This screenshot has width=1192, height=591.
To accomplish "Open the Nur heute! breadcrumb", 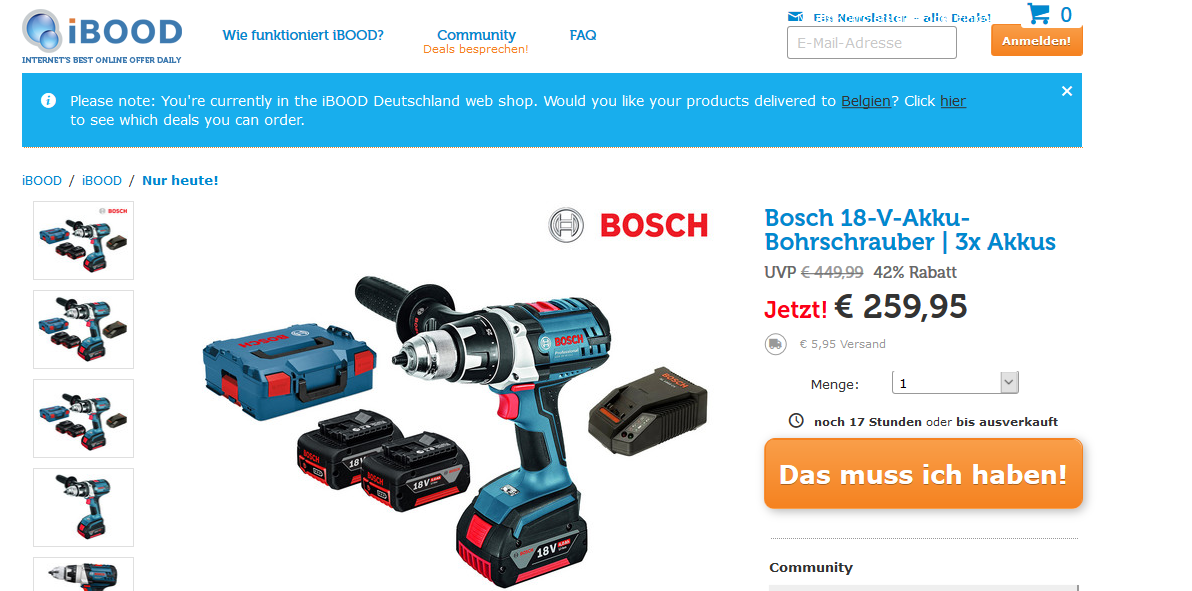I will [180, 181].
